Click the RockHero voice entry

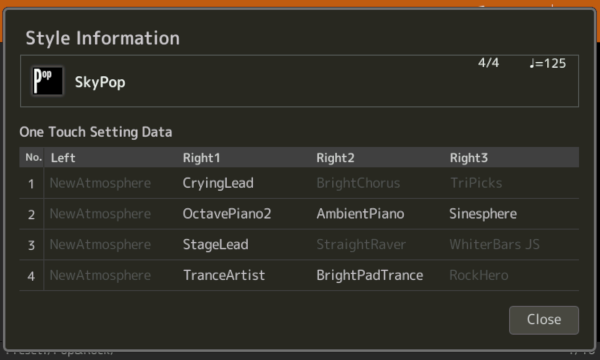pyautogui.click(x=479, y=275)
